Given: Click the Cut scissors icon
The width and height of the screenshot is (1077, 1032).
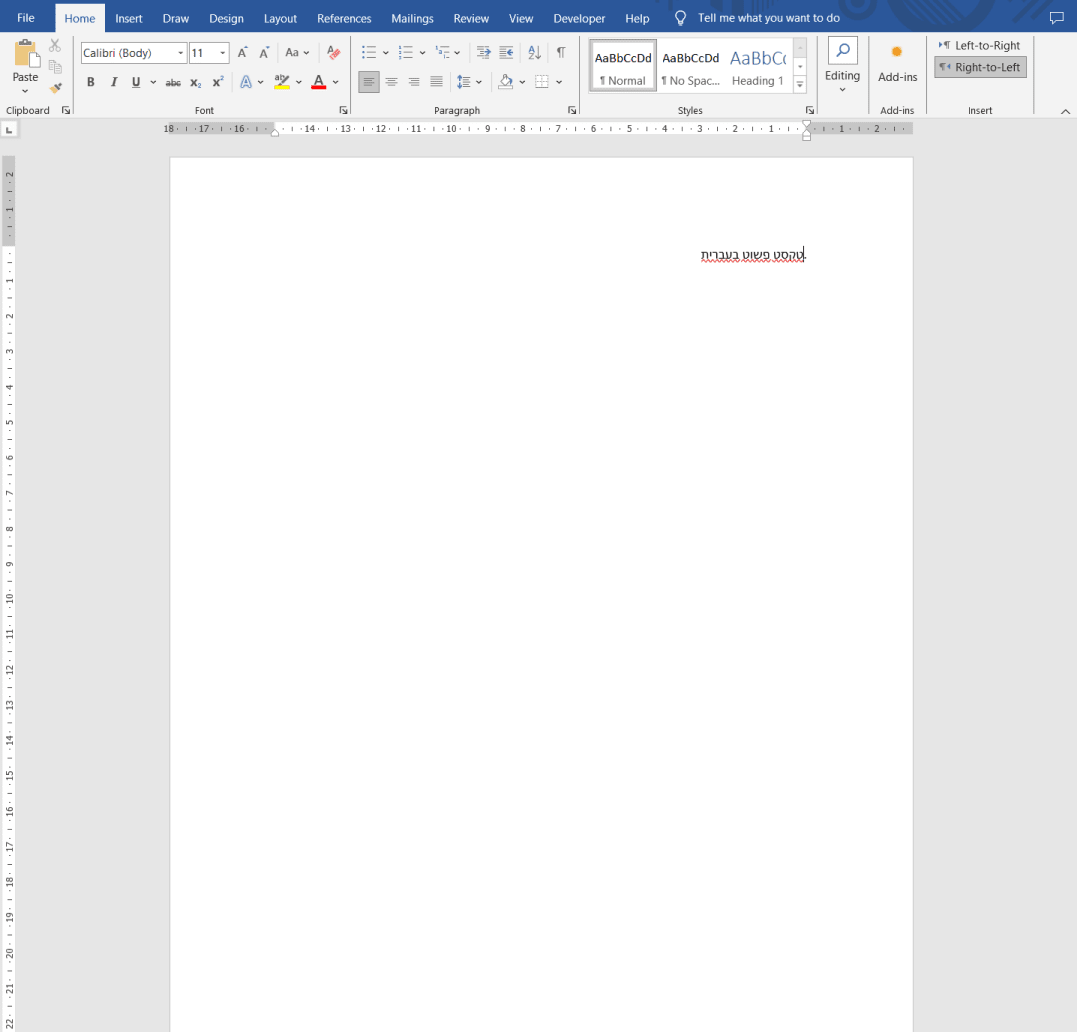Looking at the screenshot, I should point(55,45).
